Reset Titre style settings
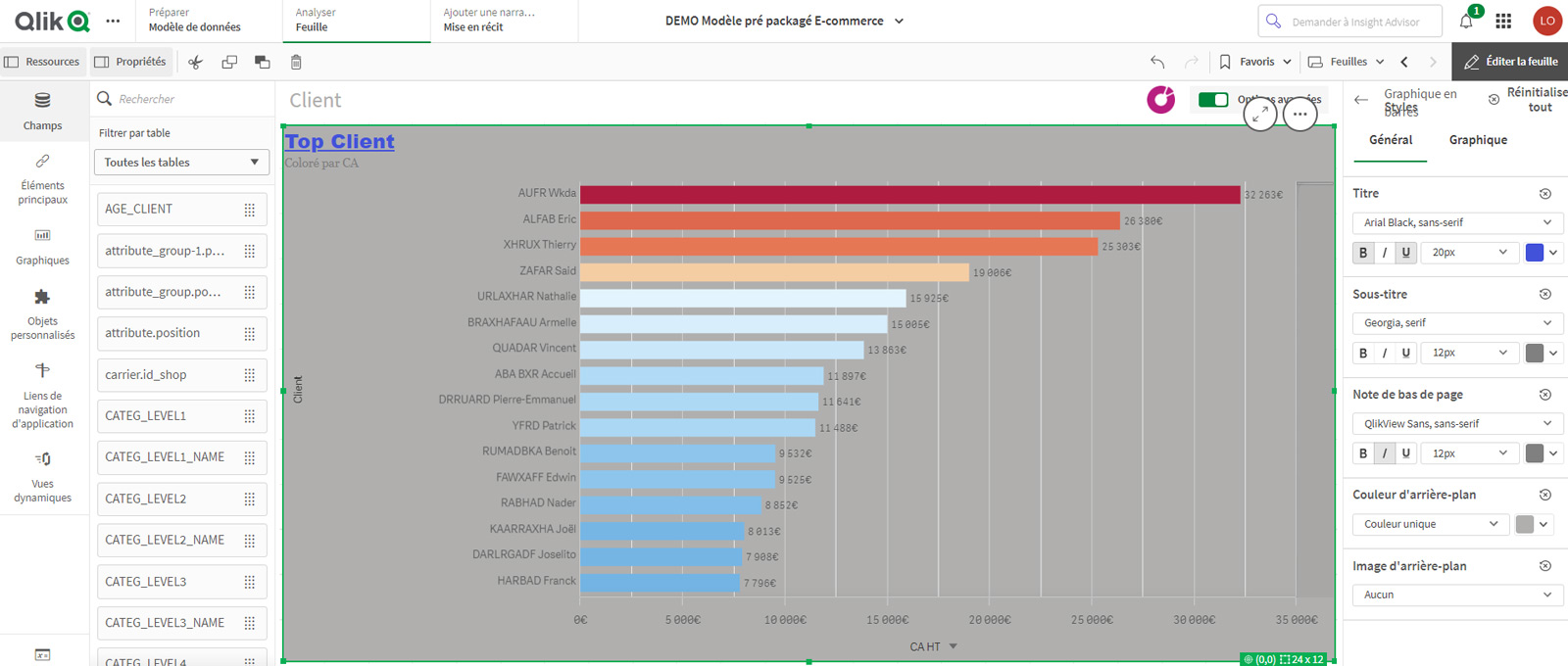1568x666 pixels. (1545, 194)
